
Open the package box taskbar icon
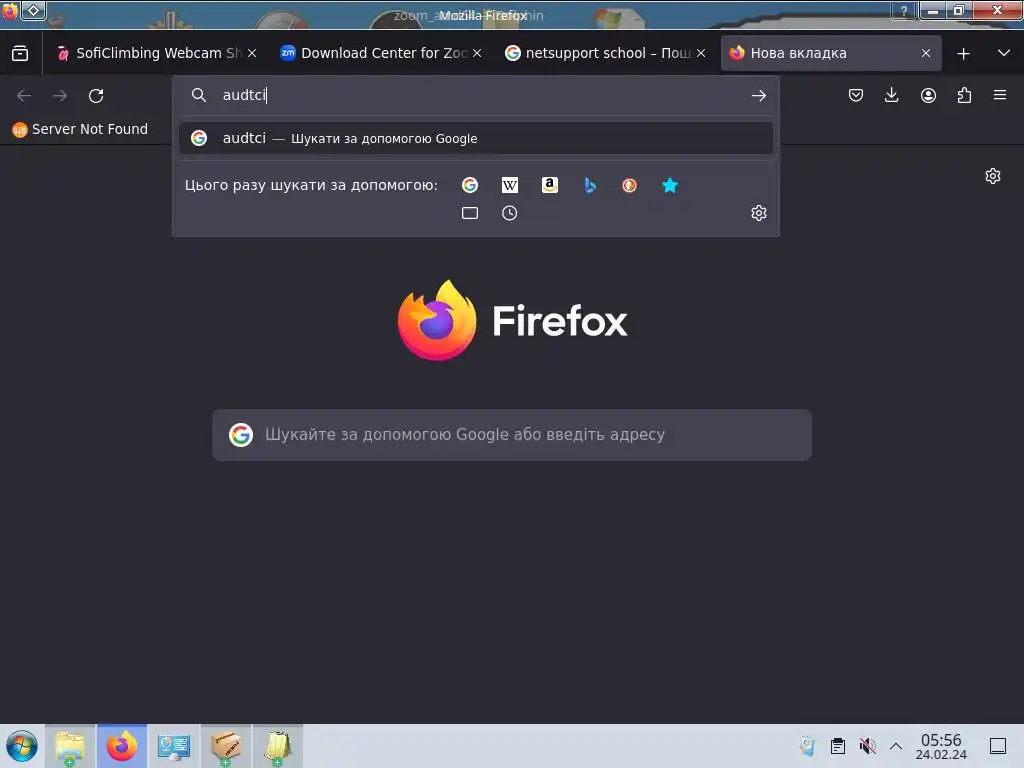coord(226,746)
